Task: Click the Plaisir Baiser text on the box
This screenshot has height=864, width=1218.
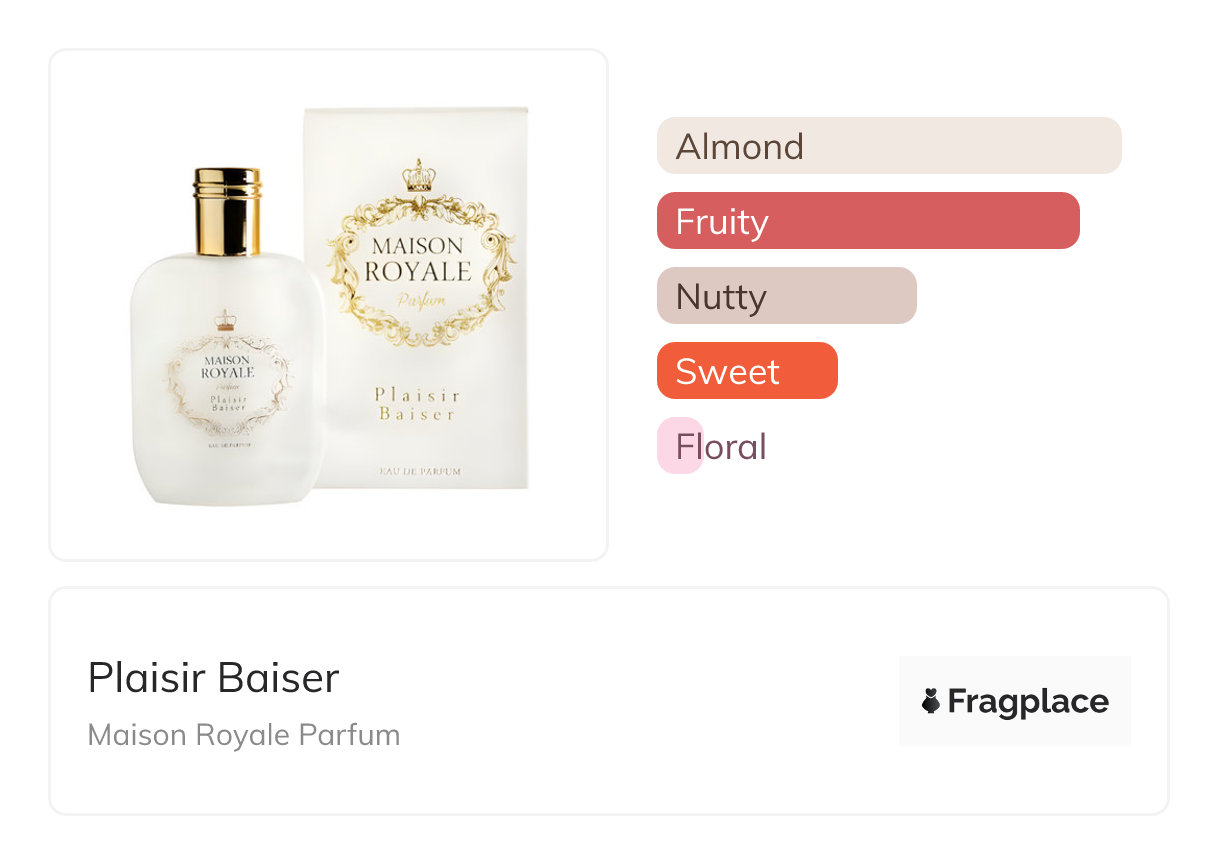Action: click(417, 404)
